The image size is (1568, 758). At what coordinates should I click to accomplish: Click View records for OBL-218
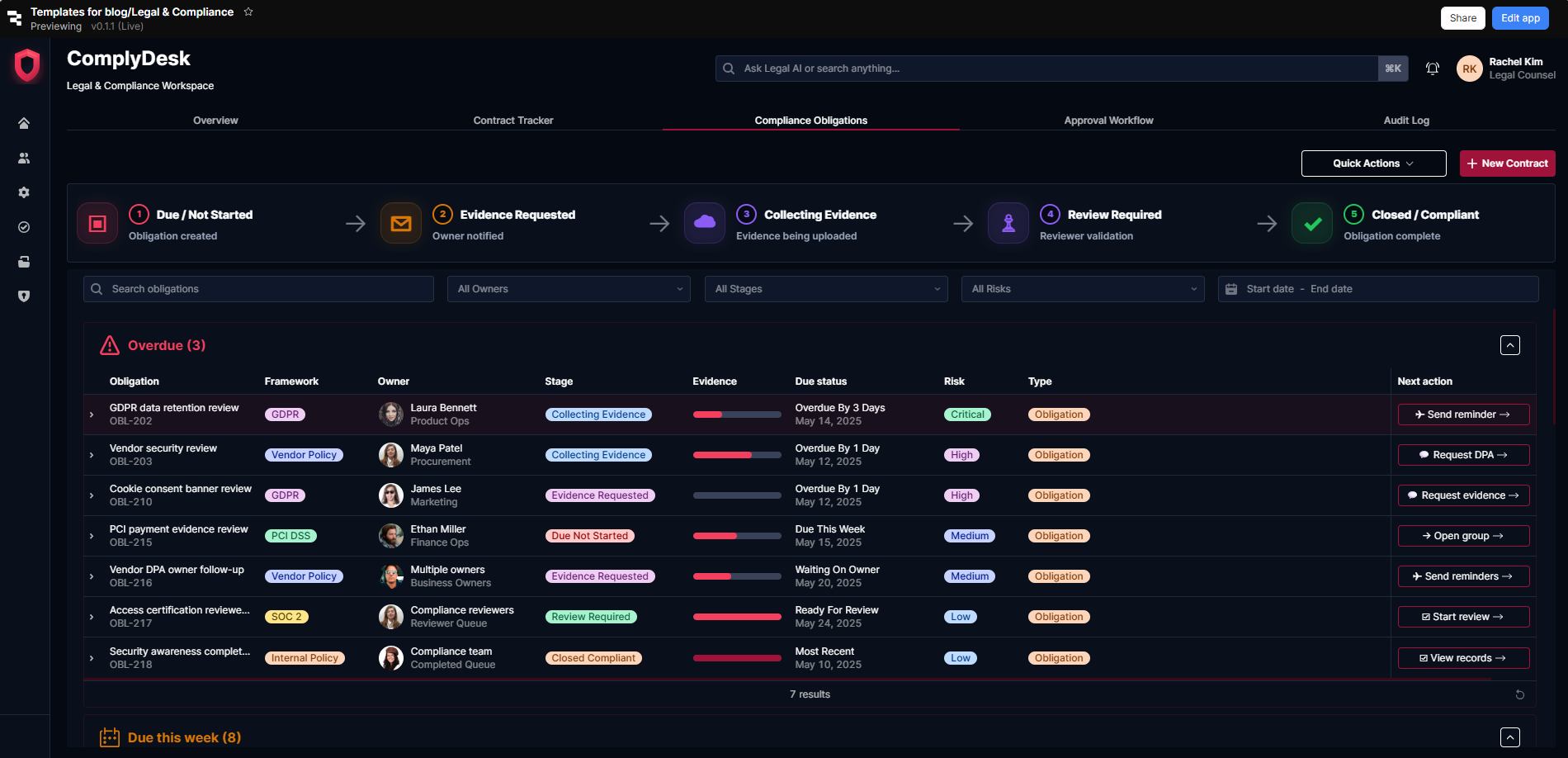(1463, 658)
